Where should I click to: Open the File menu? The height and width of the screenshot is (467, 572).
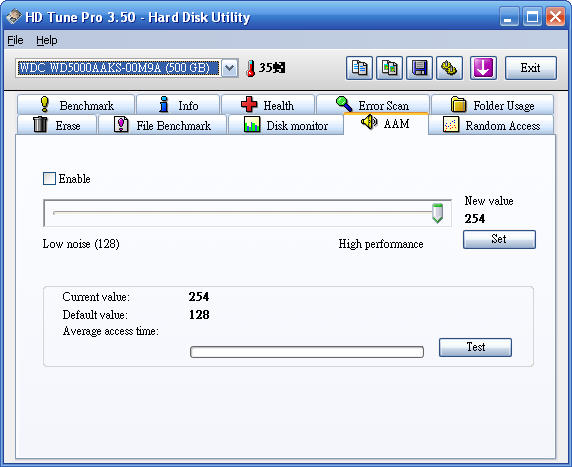point(15,40)
